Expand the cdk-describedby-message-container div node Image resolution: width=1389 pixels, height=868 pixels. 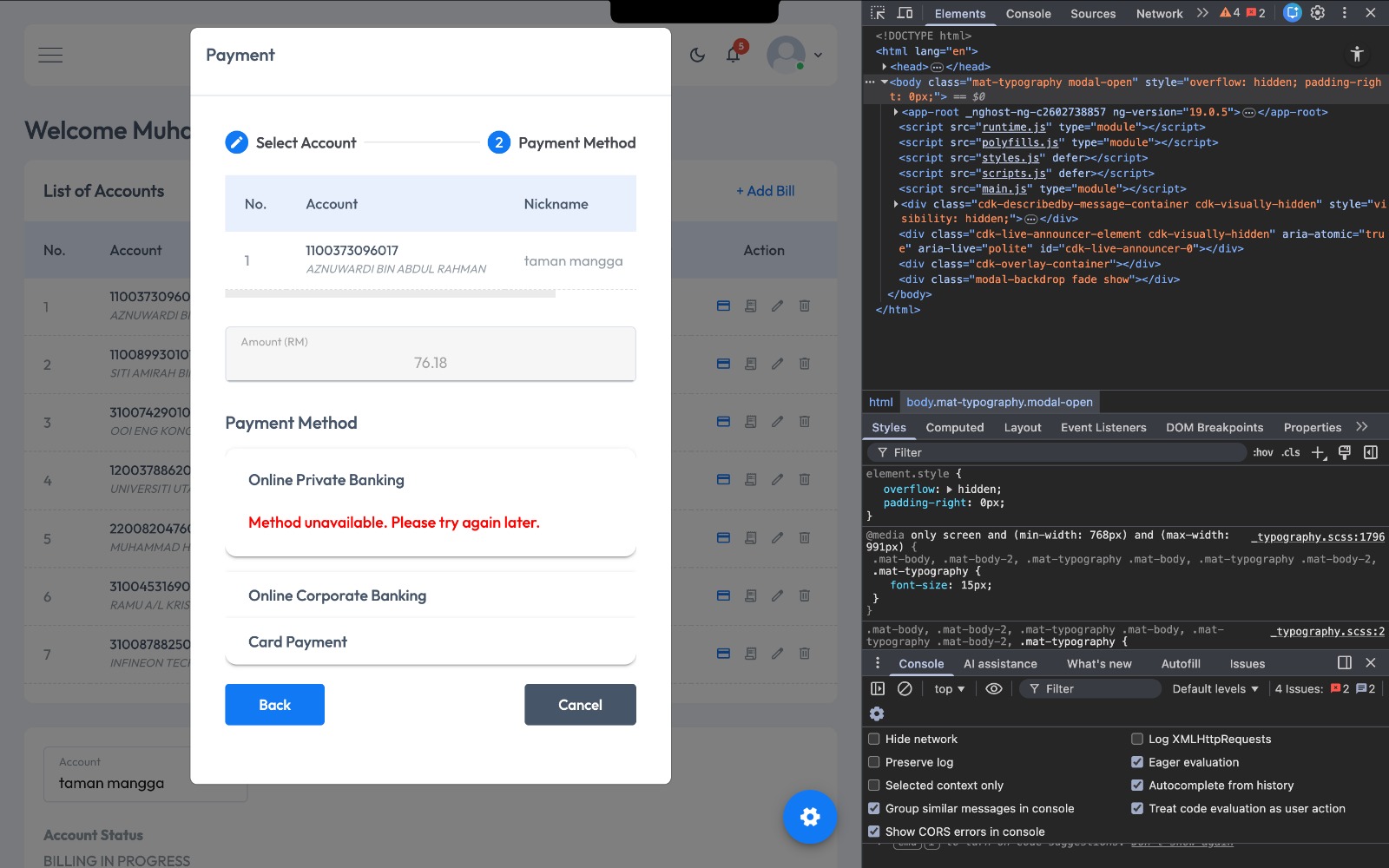pos(896,204)
